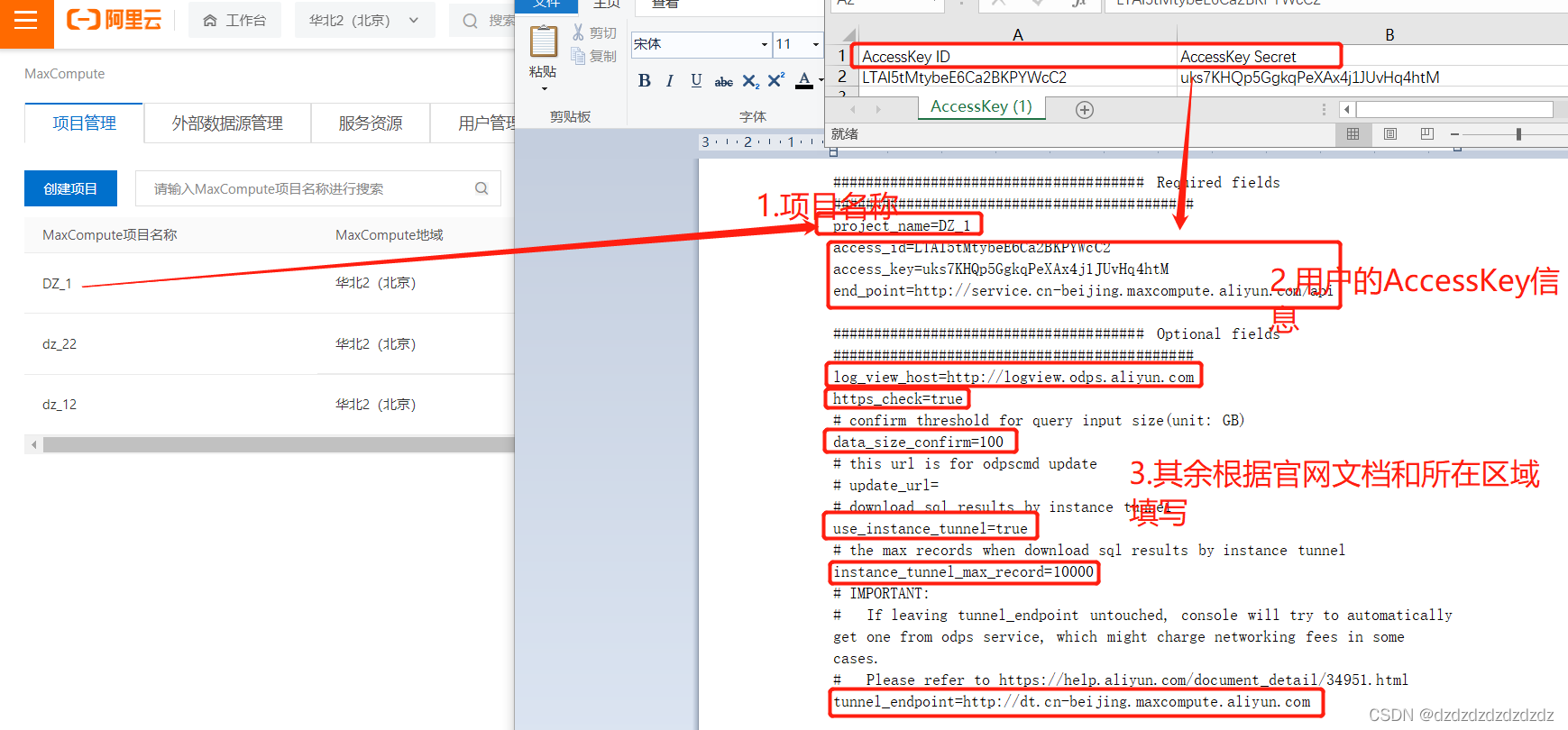Select cell 'AccessKey ID'
1568x730 pixels.
pos(1016,56)
